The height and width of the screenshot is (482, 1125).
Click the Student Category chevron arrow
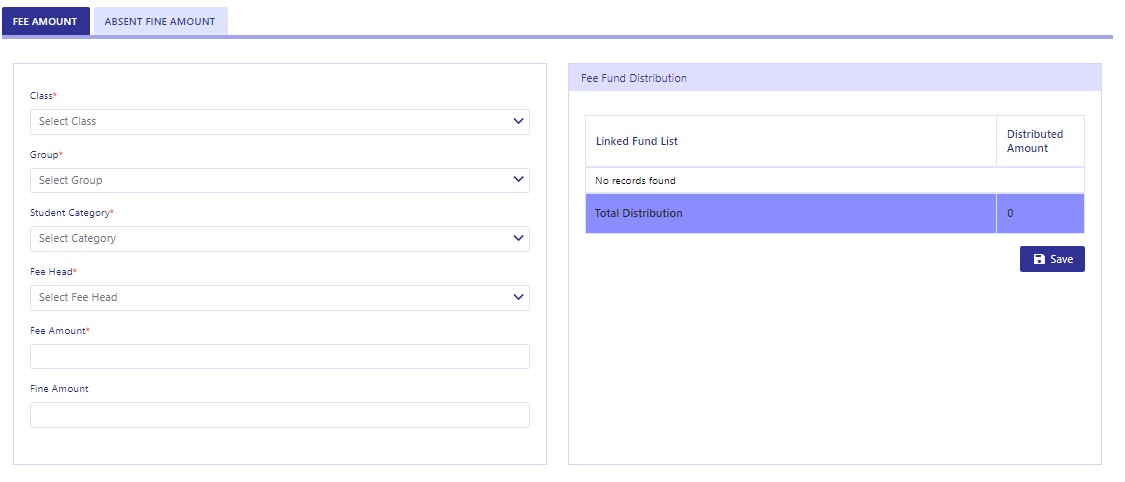click(519, 238)
